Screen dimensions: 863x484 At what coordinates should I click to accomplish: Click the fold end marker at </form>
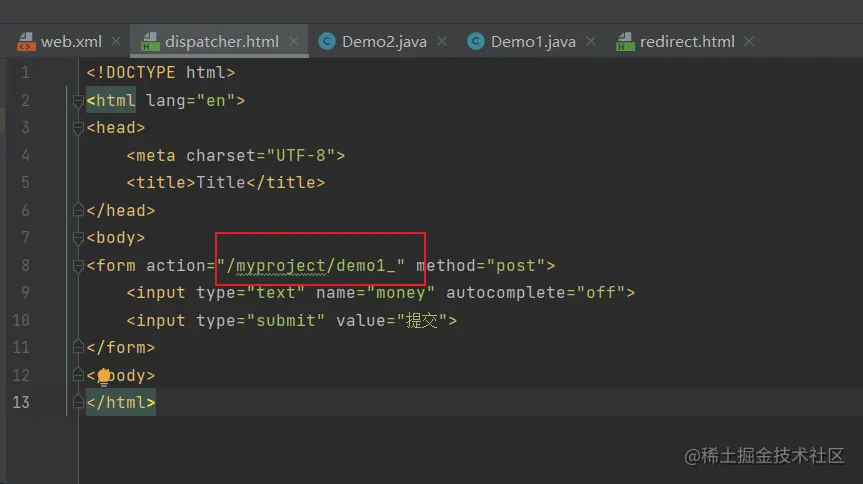(78, 347)
